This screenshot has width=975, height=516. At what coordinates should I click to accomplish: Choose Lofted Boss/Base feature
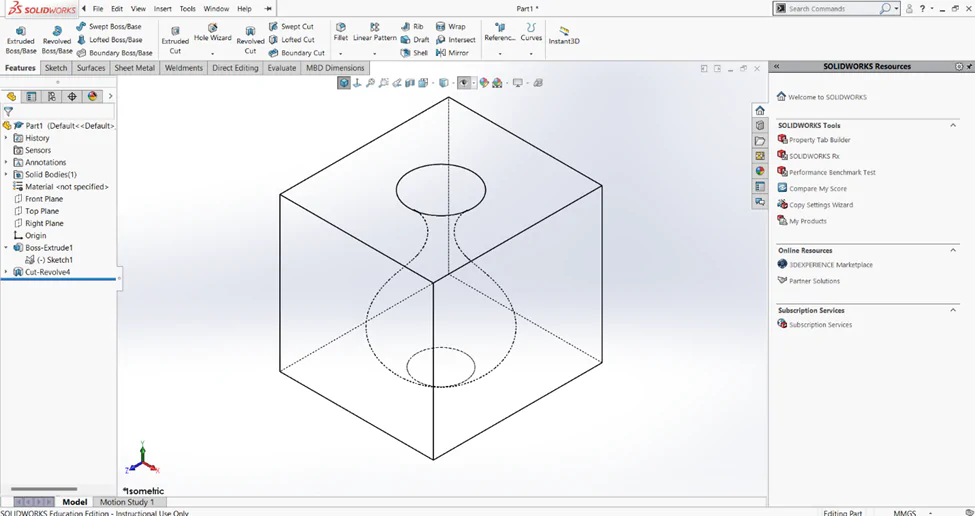point(109,40)
